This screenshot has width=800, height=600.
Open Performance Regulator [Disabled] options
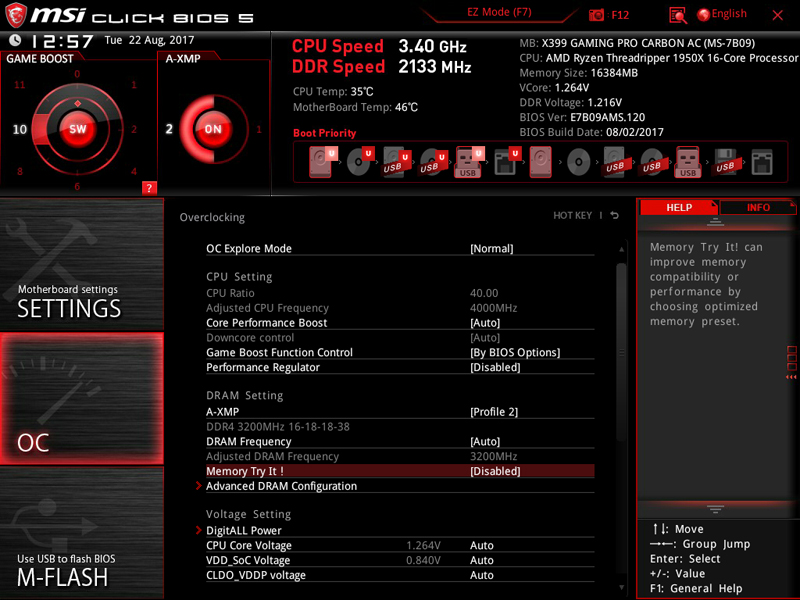[x=495, y=367]
